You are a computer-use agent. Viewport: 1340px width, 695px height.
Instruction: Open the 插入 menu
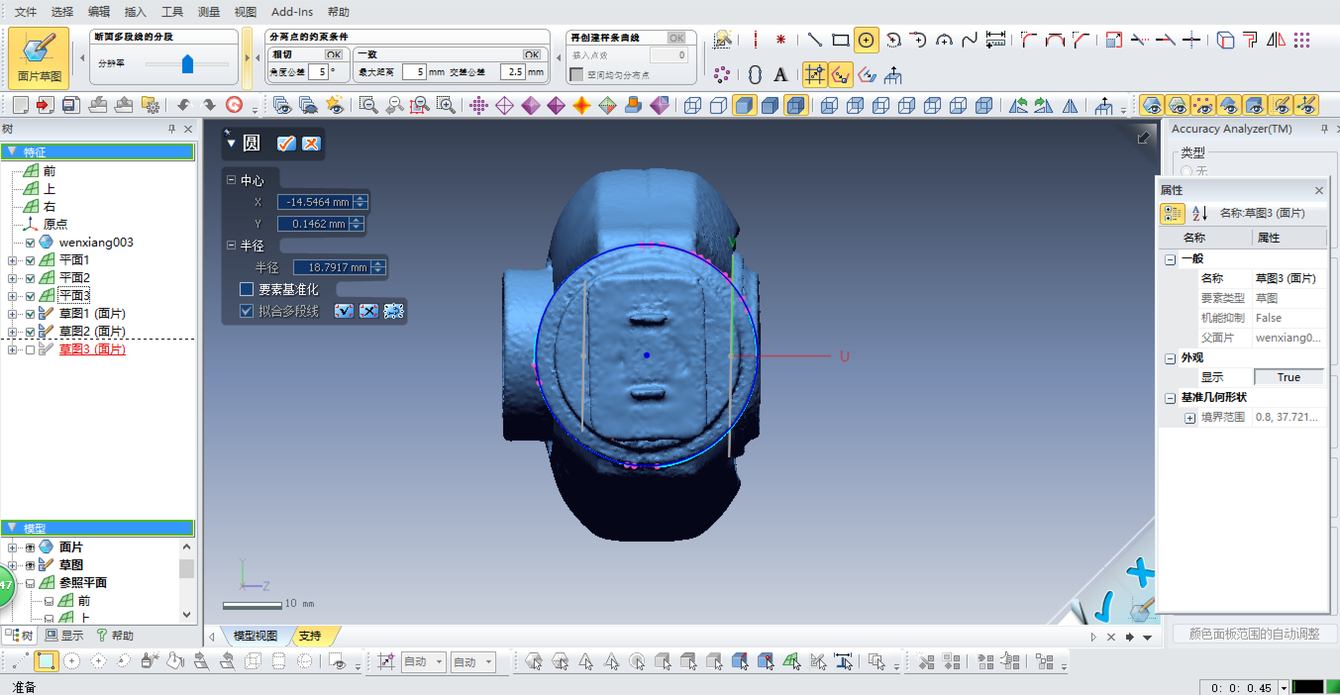(135, 12)
